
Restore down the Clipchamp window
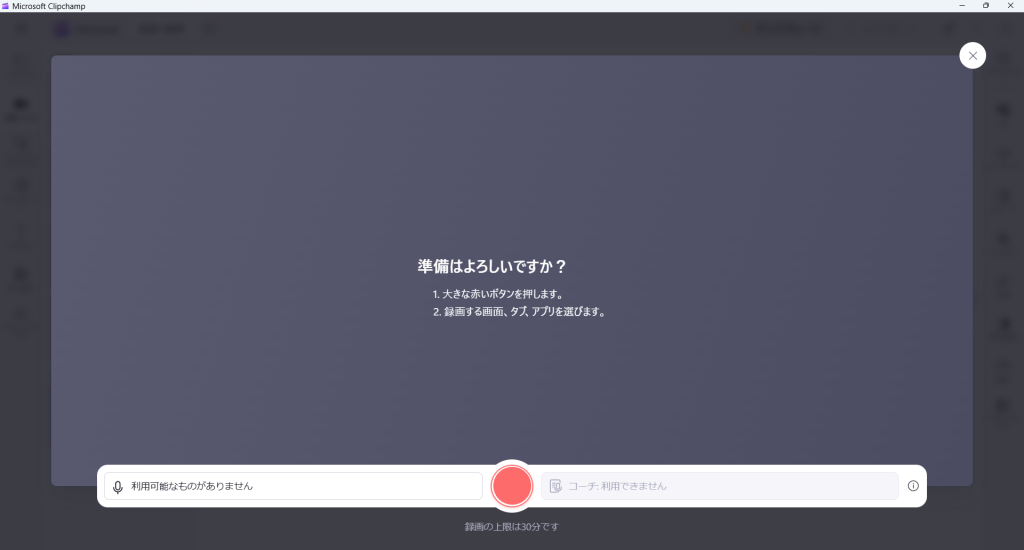[x=986, y=6]
